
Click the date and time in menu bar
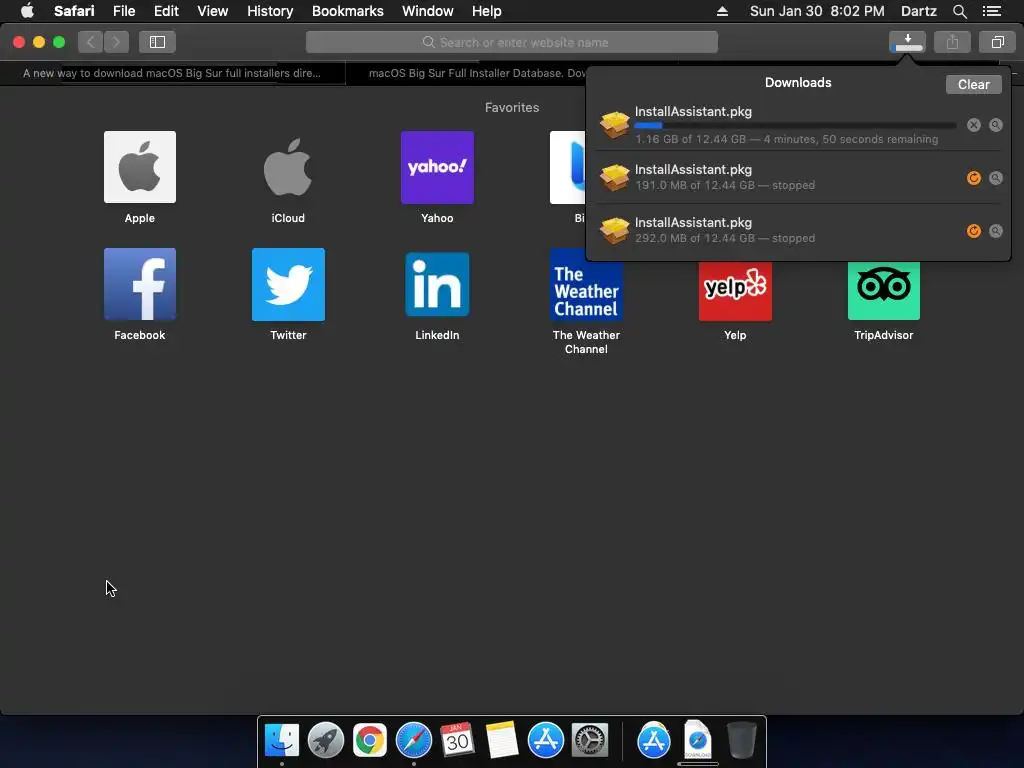click(x=817, y=11)
